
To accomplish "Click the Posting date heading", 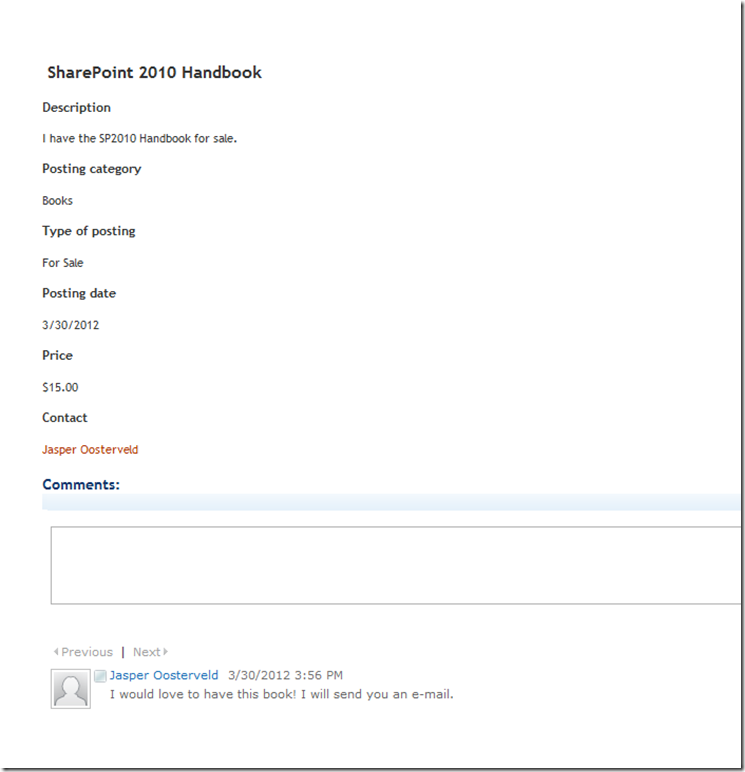I will click(79, 293).
